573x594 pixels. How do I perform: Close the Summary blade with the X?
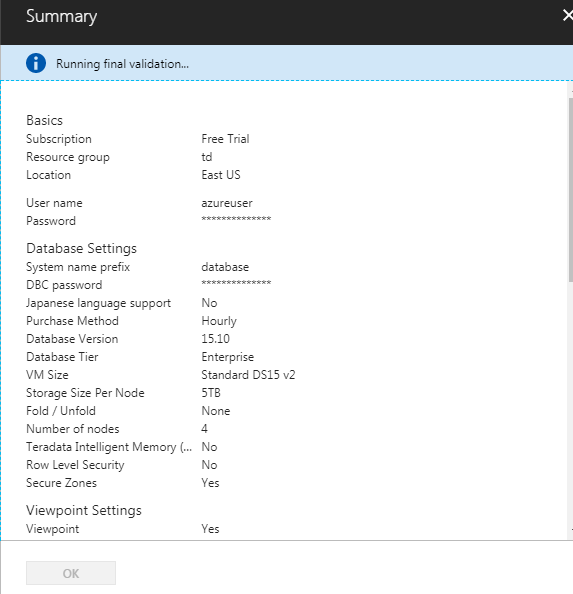click(x=567, y=16)
